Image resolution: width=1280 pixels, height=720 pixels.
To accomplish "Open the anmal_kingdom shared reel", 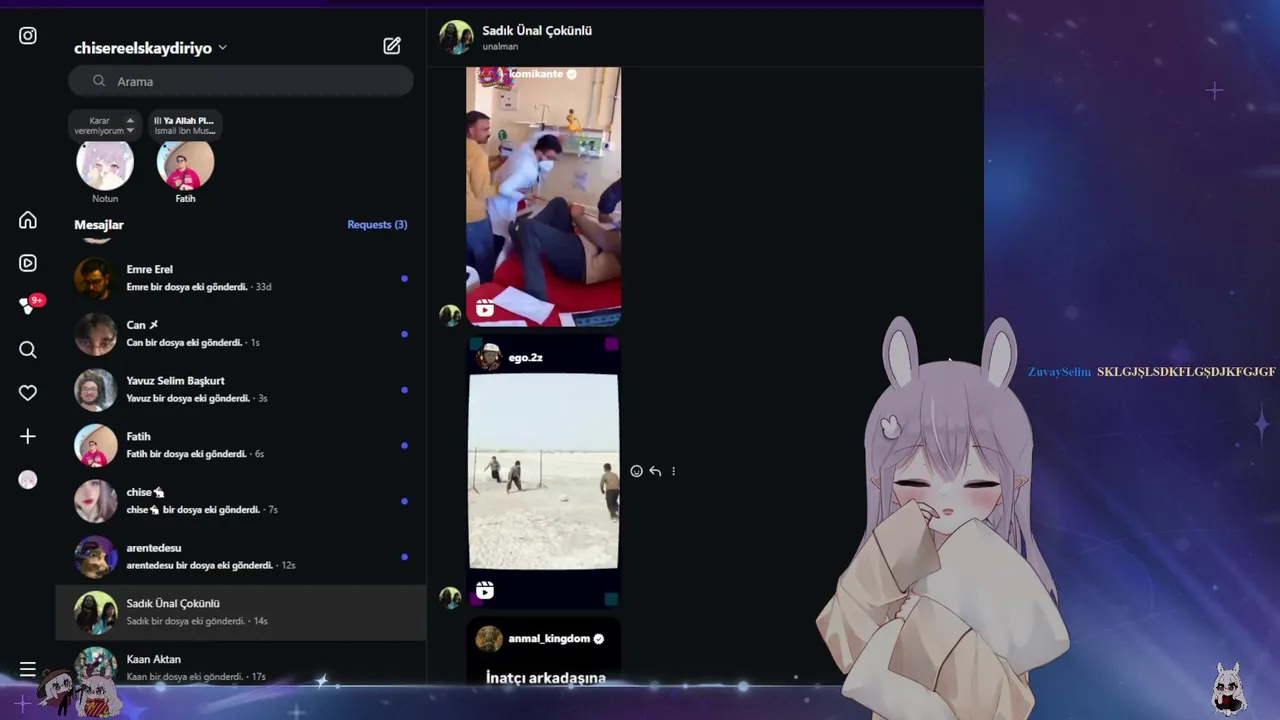I will point(543,652).
